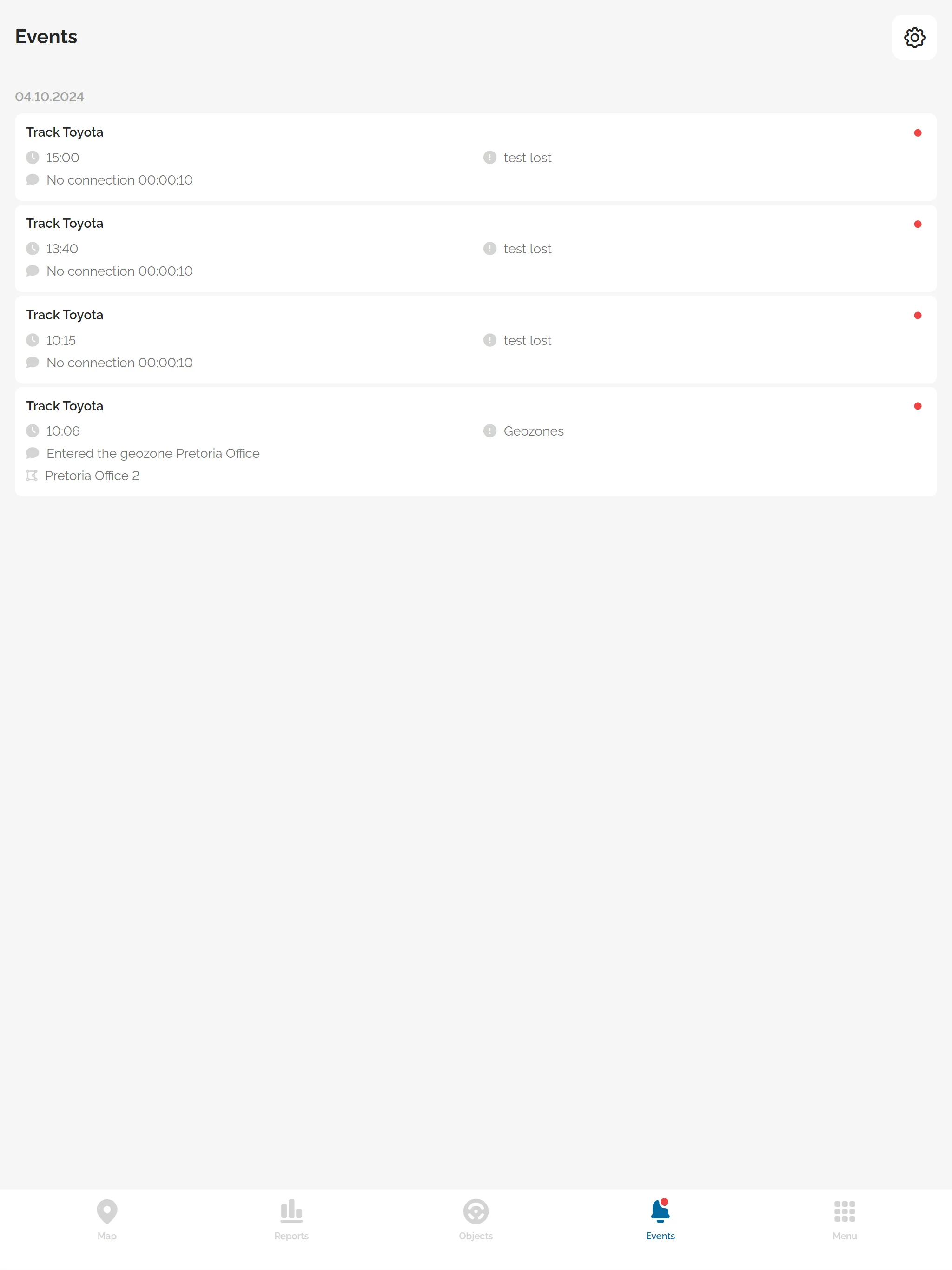Select the 04.10.2024 date header
Screen dimensions: 952x1270
(x=49, y=96)
